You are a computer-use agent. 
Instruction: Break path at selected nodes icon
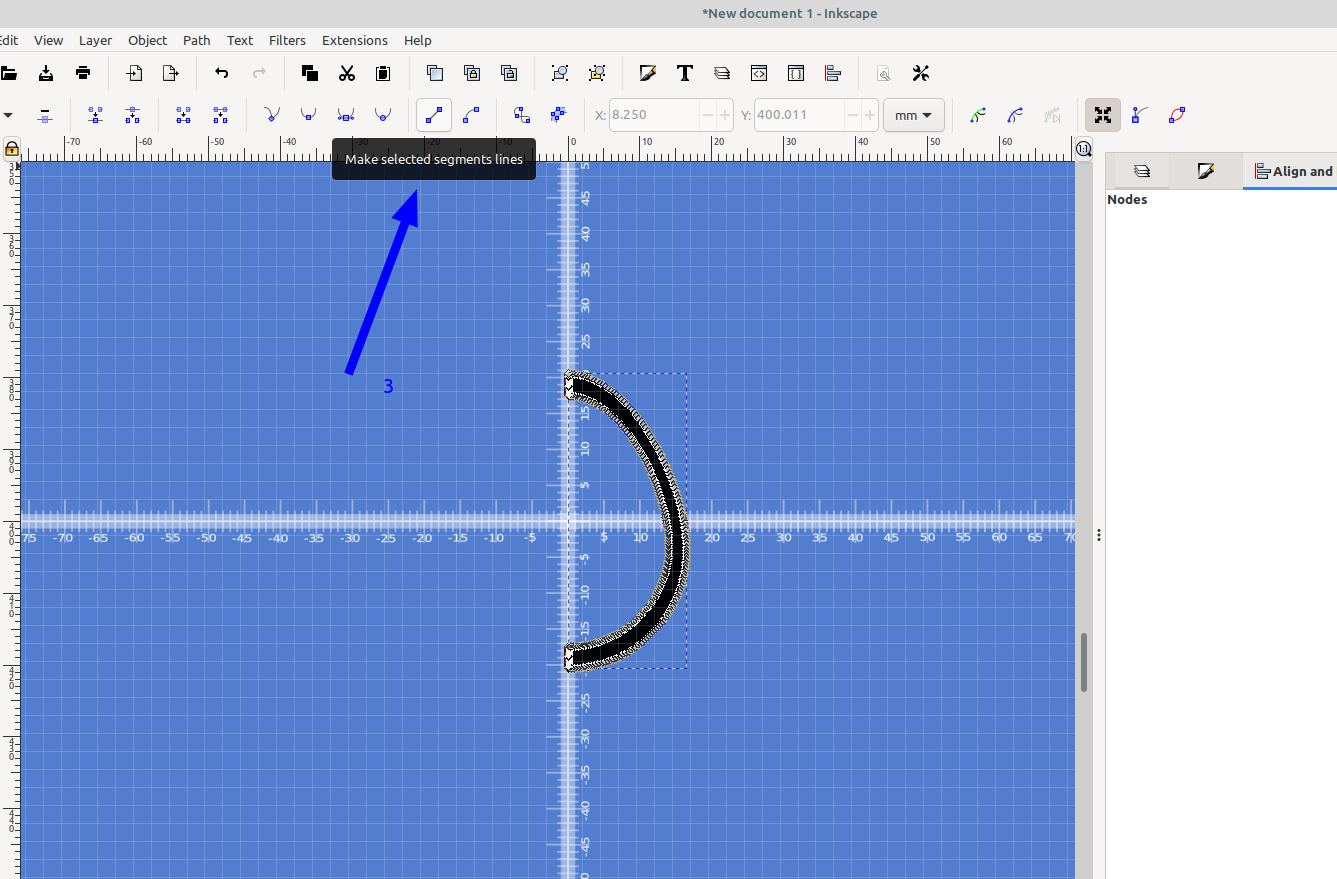132,115
